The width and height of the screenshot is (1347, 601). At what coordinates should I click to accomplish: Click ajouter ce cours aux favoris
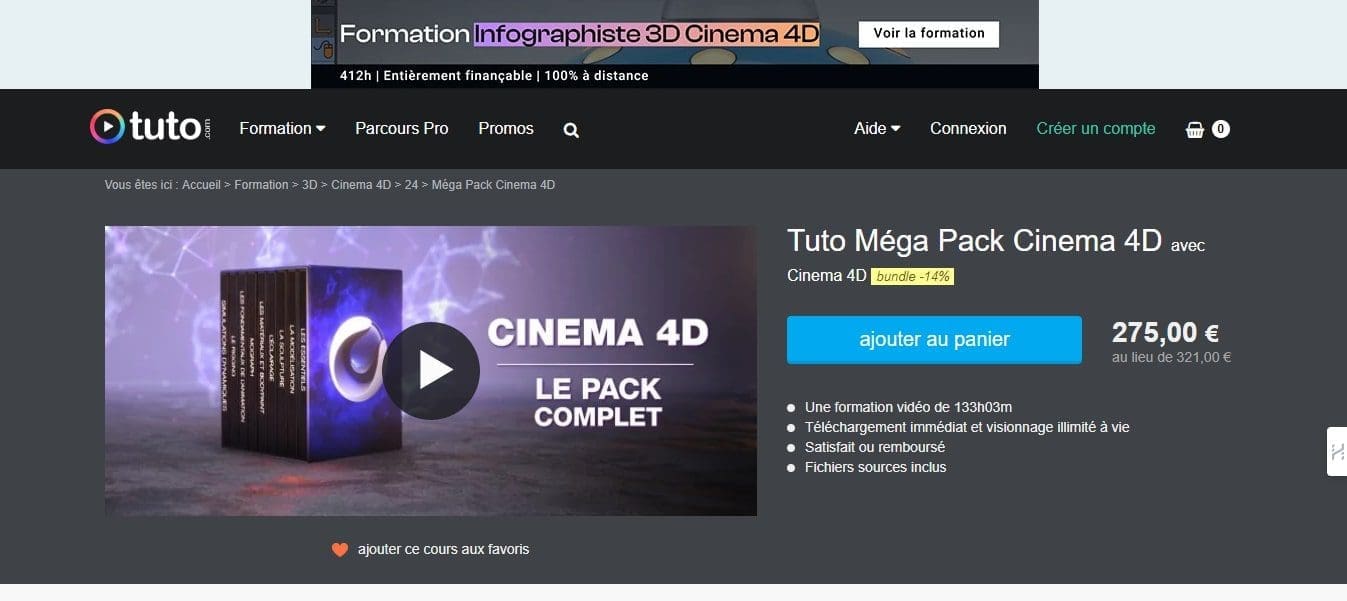(x=443, y=549)
